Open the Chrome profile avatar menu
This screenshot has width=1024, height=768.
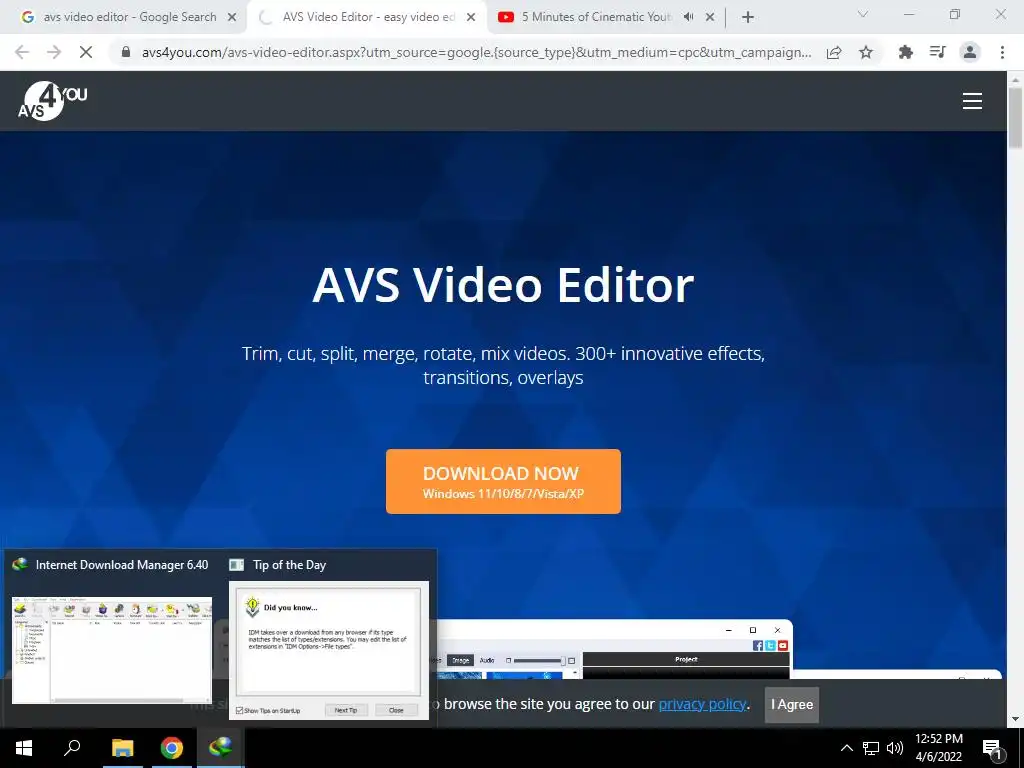pyautogui.click(x=970, y=52)
